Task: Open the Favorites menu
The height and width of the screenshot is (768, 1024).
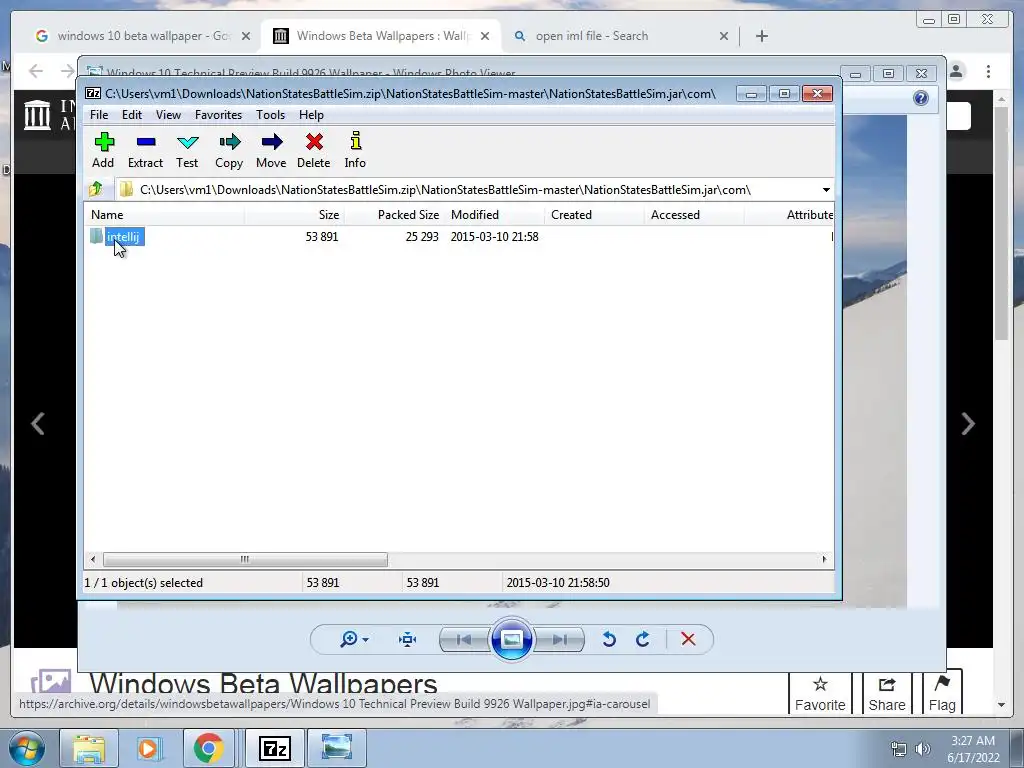Action: (218, 115)
